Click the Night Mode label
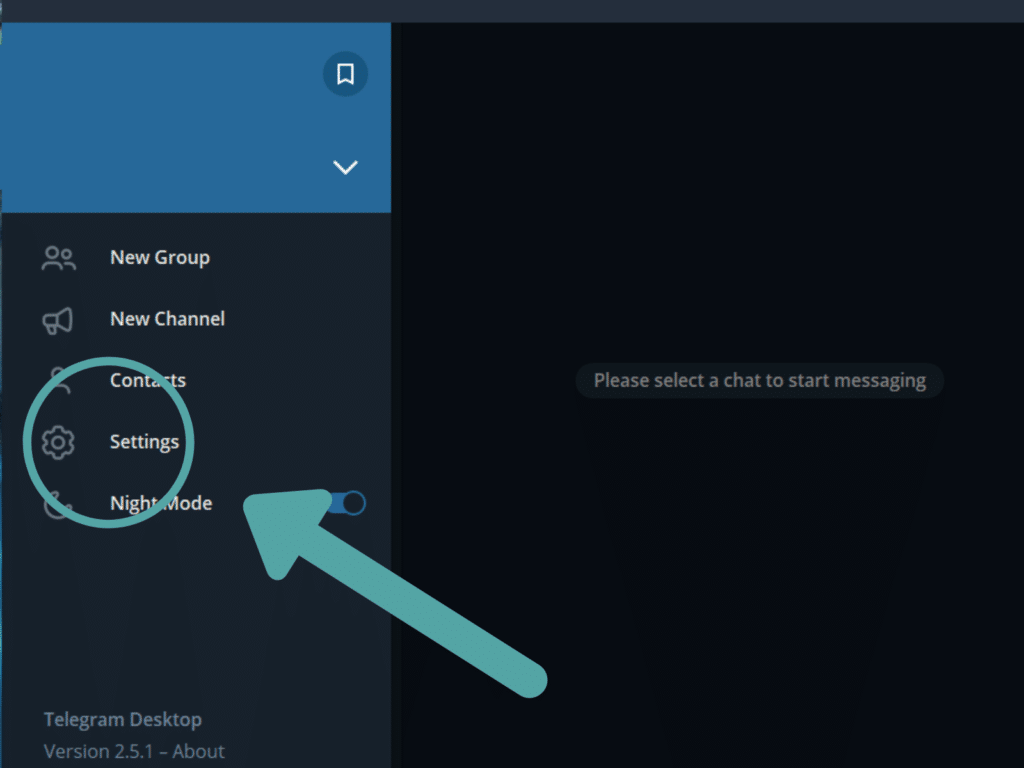Image resolution: width=1024 pixels, height=768 pixels. [161, 503]
